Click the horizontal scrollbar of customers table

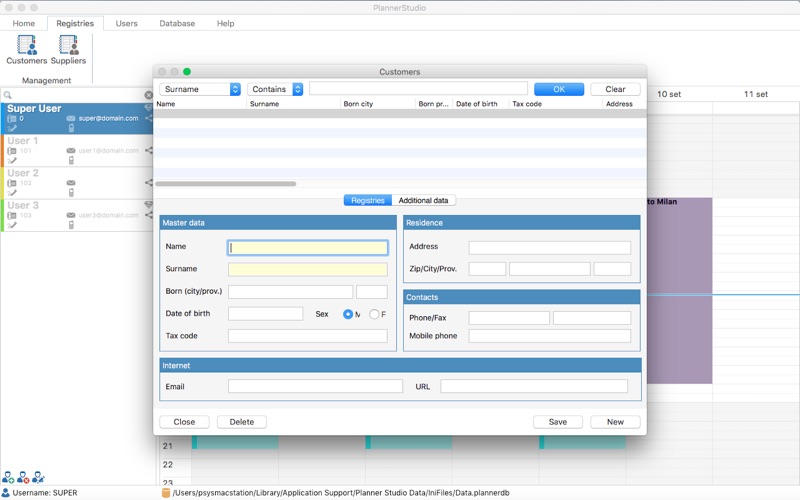coord(226,184)
